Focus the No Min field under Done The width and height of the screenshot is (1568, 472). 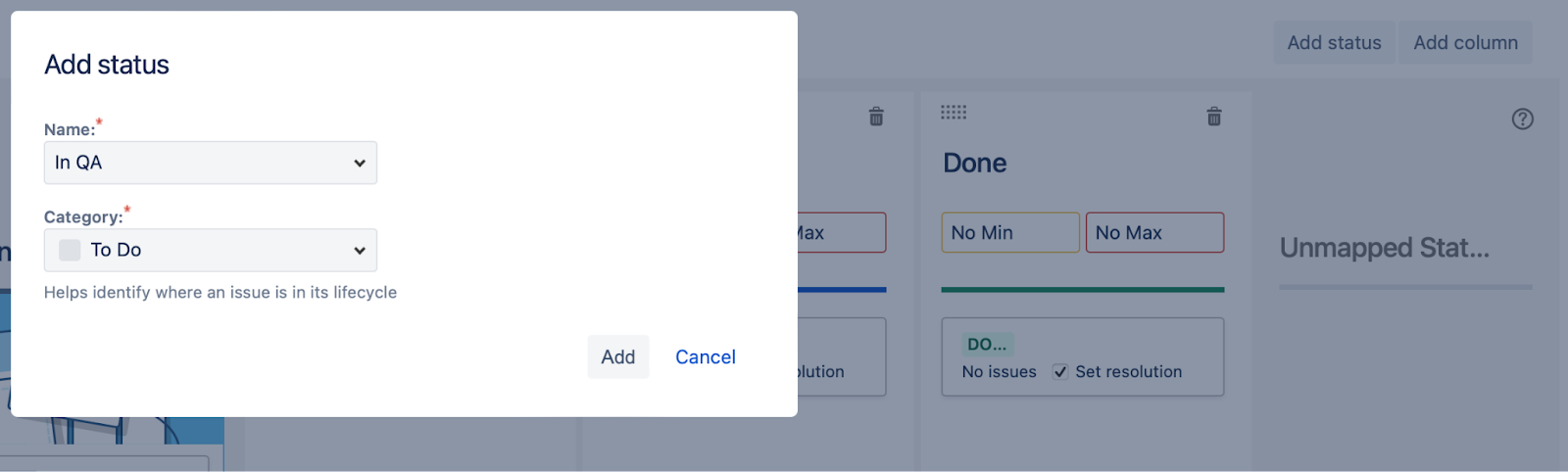1009,233
